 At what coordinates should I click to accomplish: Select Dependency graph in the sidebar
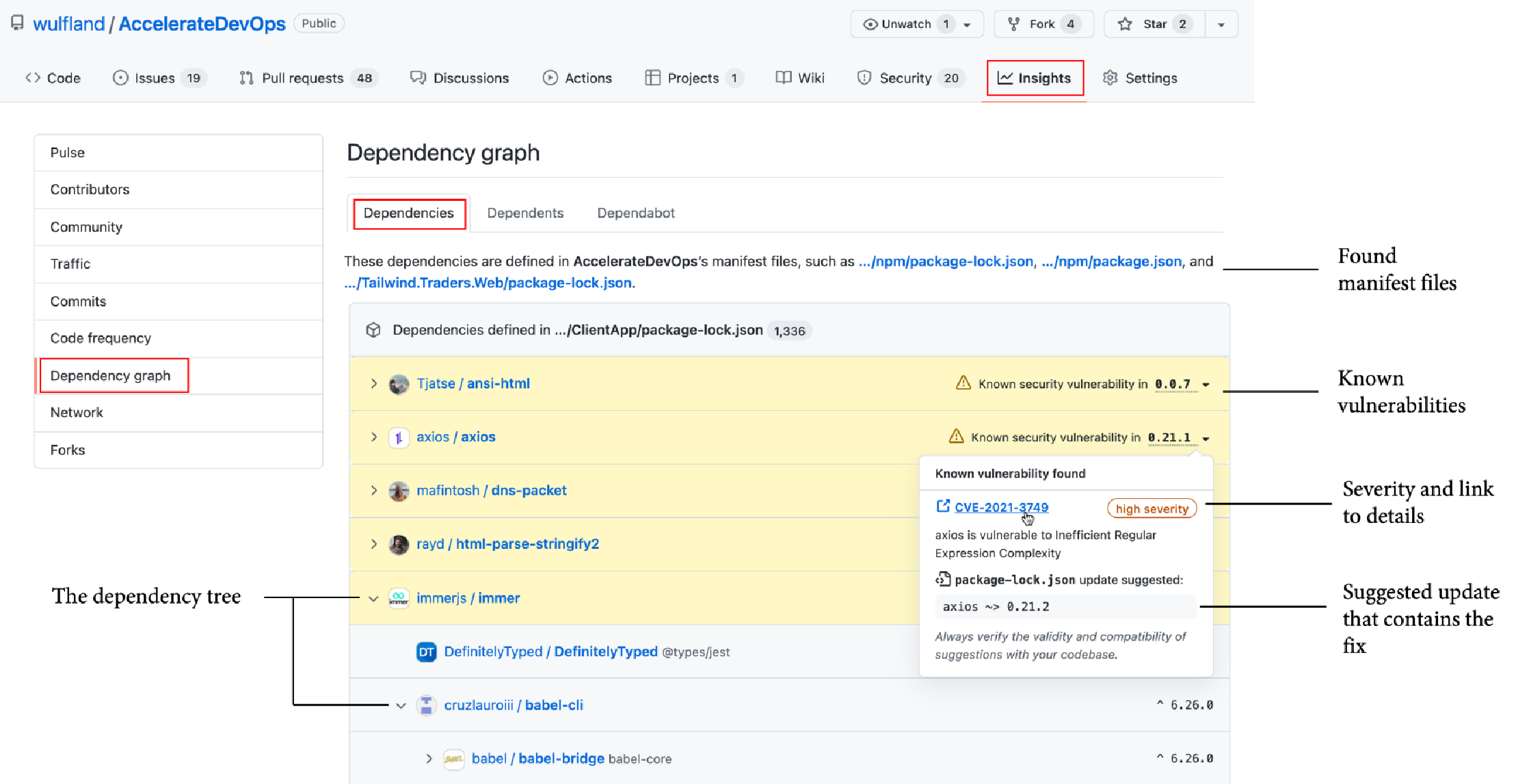(178, 375)
